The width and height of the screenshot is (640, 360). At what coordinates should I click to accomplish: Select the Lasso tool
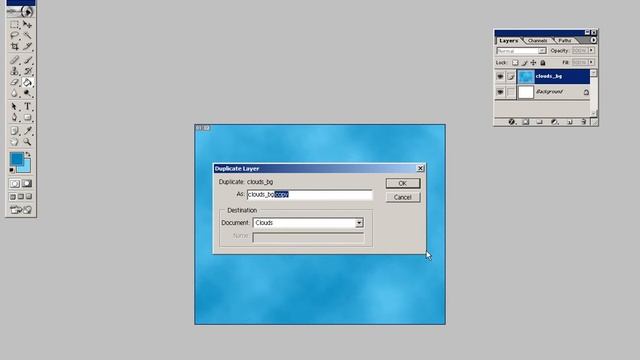click(x=14, y=36)
